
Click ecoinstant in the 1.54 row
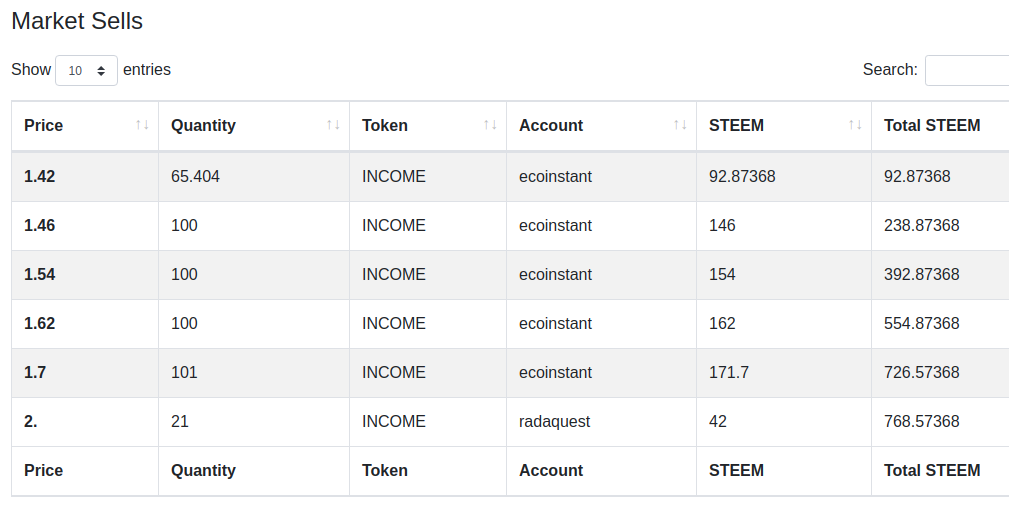[x=555, y=274]
